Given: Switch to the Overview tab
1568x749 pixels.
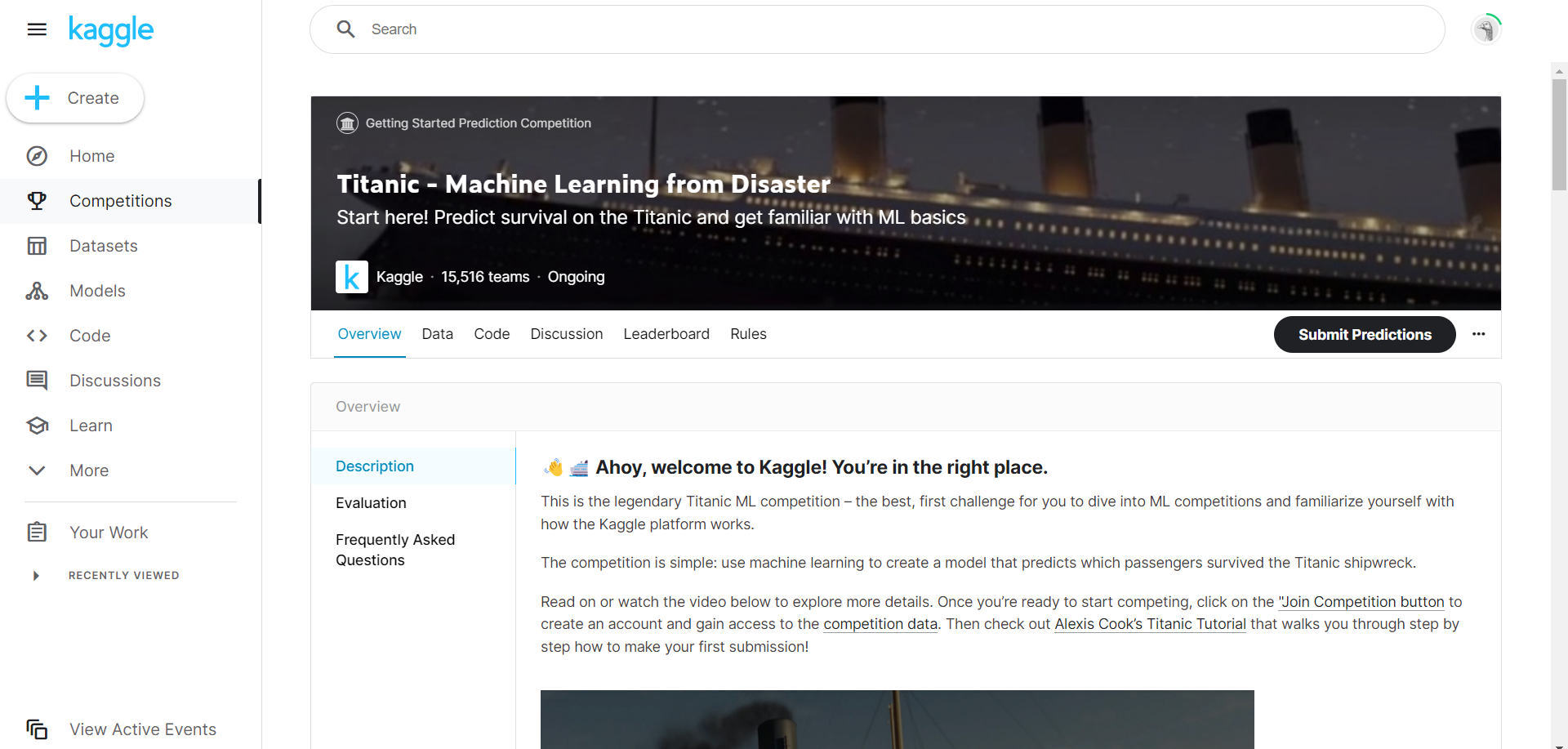Looking at the screenshot, I should pyautogui.click(x=369, y=334).
